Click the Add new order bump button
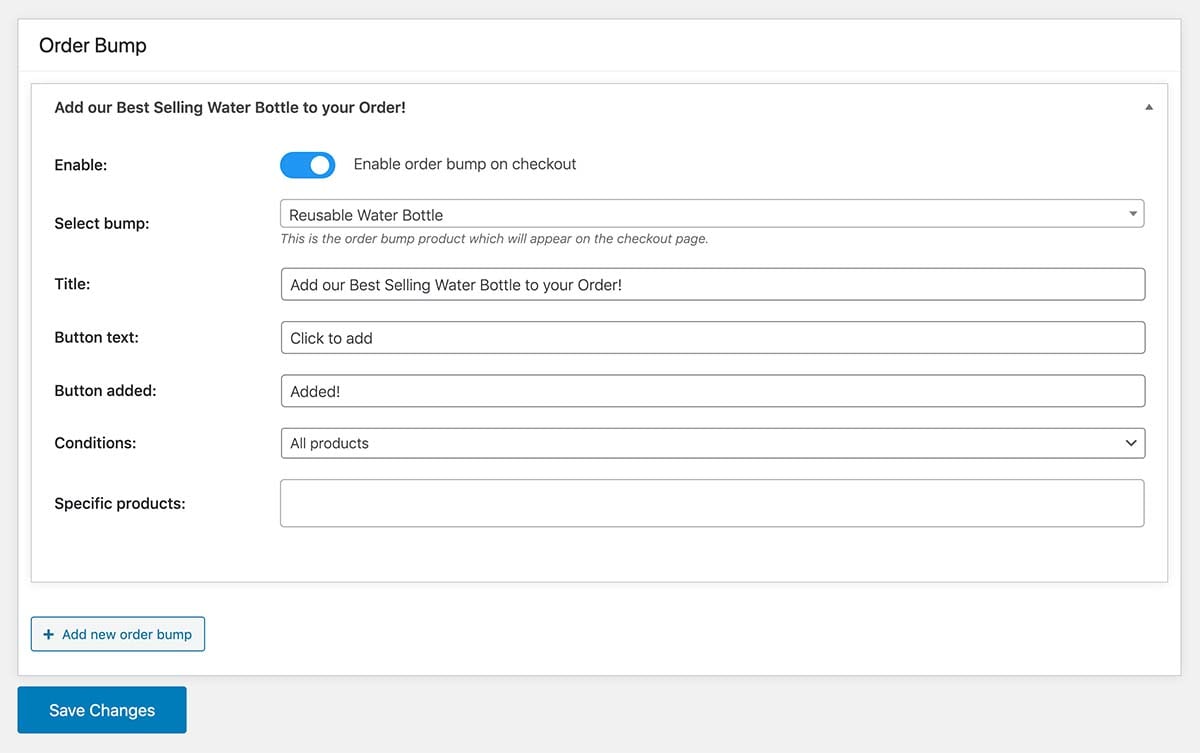This screenshot has height=753, width=1200. (x=118, y=634)
